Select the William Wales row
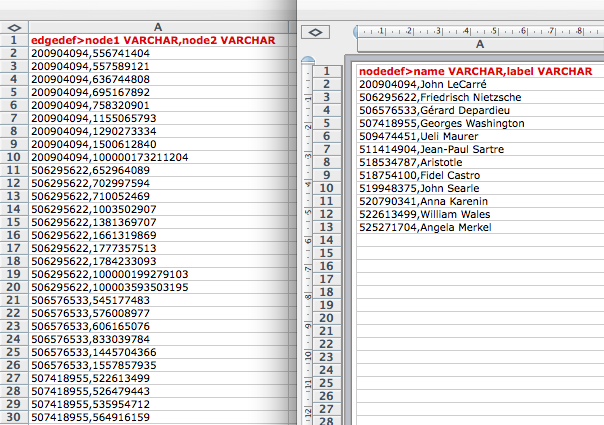This screenshot has width=604, height=425. (x=480, y=215)
